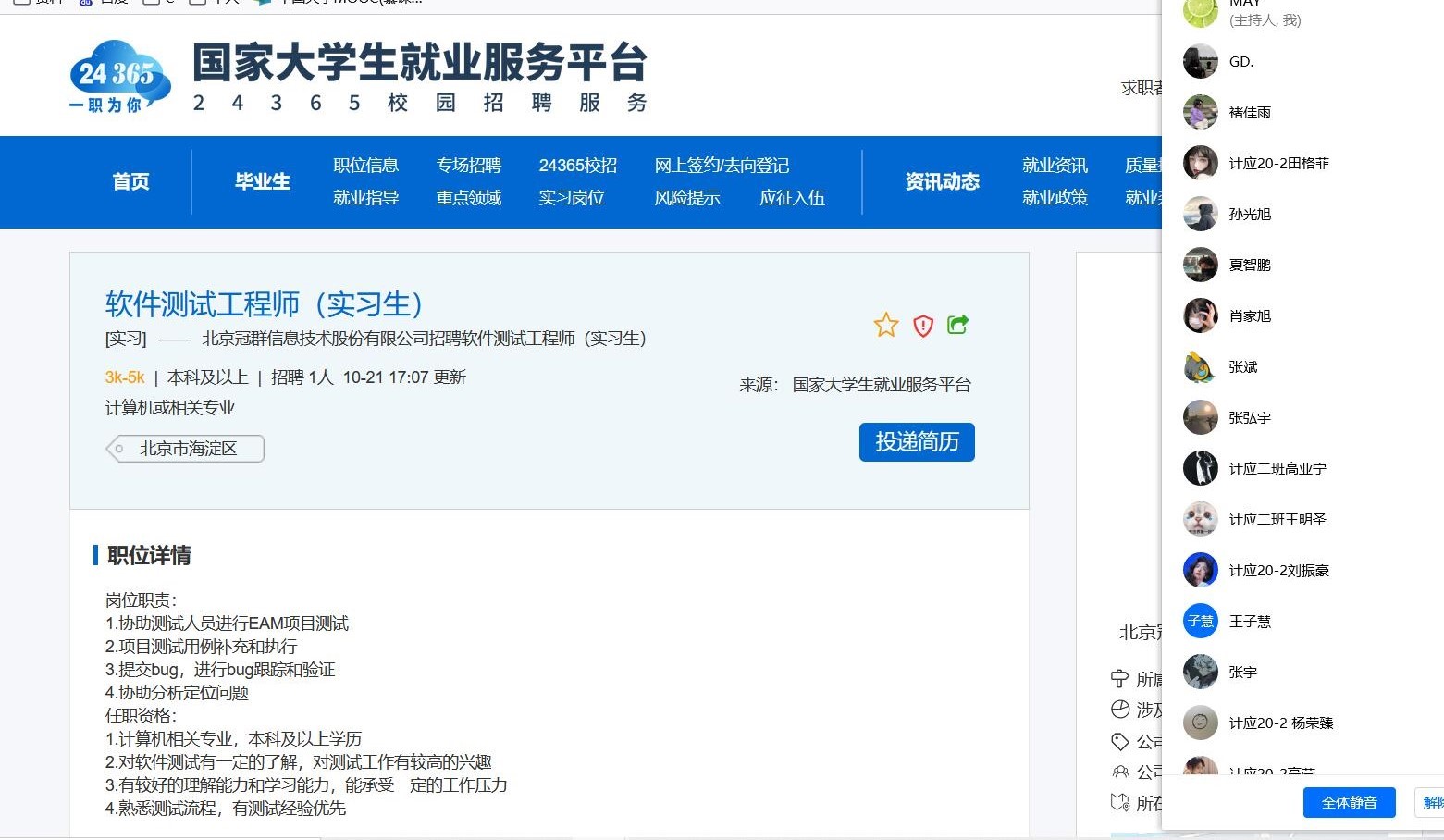Click the 任职资格: label
The height and width of the screenshot is (840, 1444).
click(141, 716)
